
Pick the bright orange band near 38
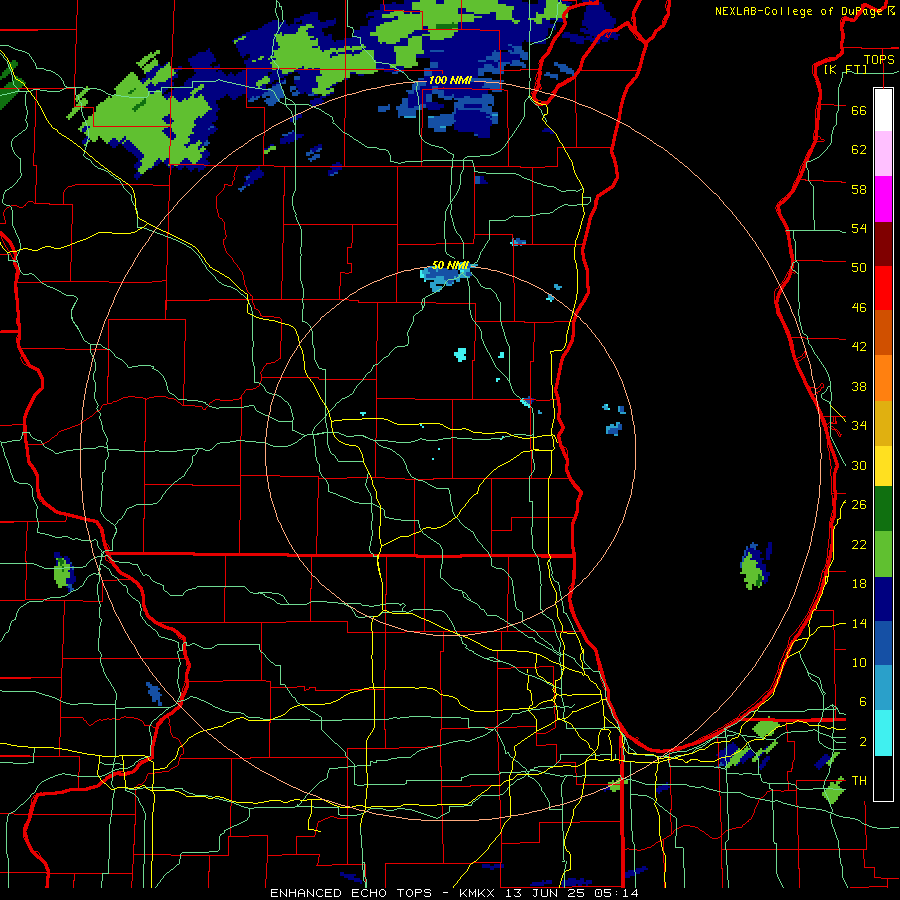pyautogui.click(x=883, y=378)
